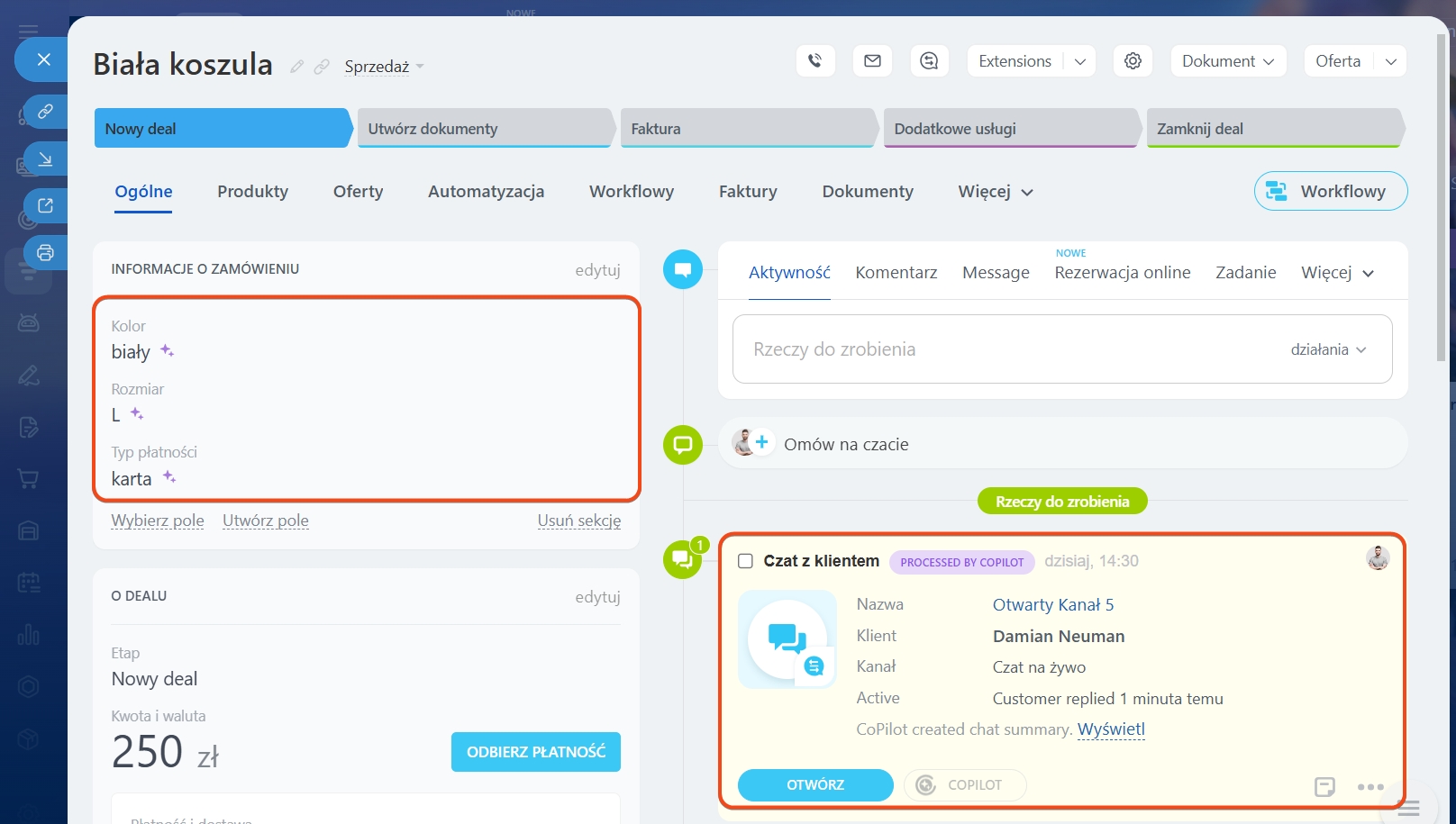The width and height of the screenshot is (1456, 824).
Task: Open the Extensions dropdown arrow
Action: coord(1079,61)
